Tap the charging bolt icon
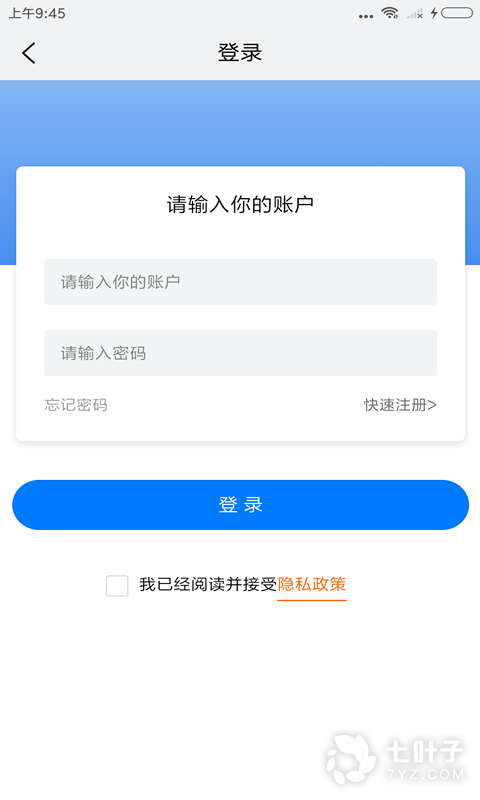480x800 pixels. coord(434,13)
